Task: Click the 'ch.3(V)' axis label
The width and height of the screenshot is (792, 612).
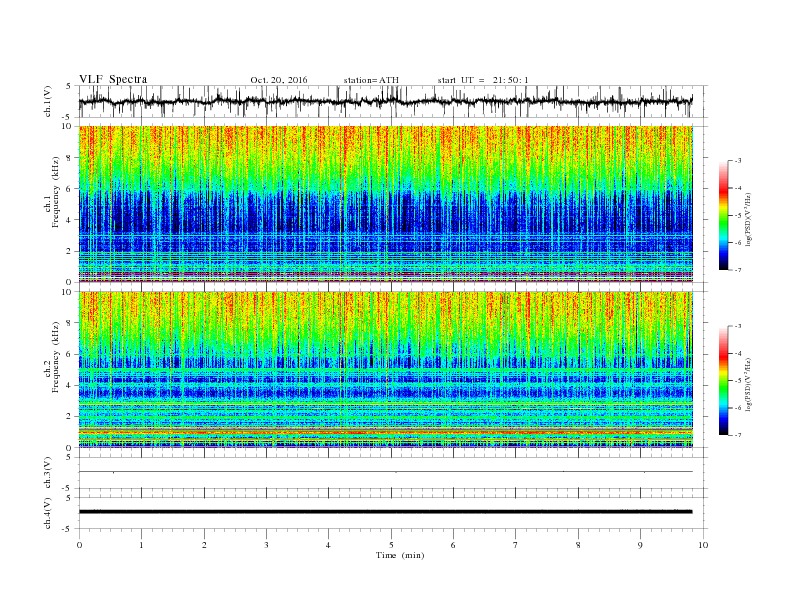Action: [48, 473]
